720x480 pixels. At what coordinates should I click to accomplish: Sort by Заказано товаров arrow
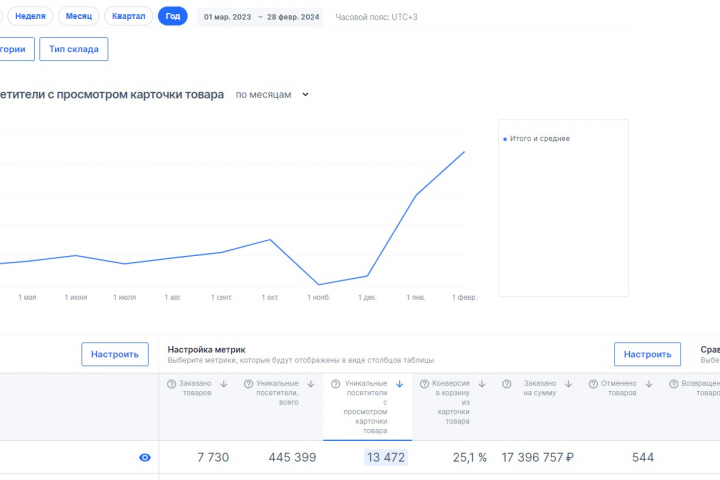pos(224,384)
